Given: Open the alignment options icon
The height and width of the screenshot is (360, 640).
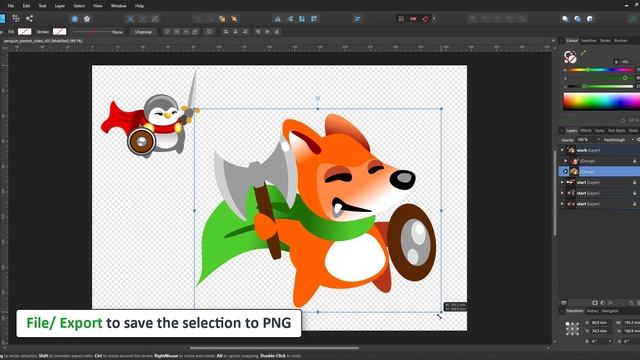Looking at the screenshot, I should pos(357,19).
